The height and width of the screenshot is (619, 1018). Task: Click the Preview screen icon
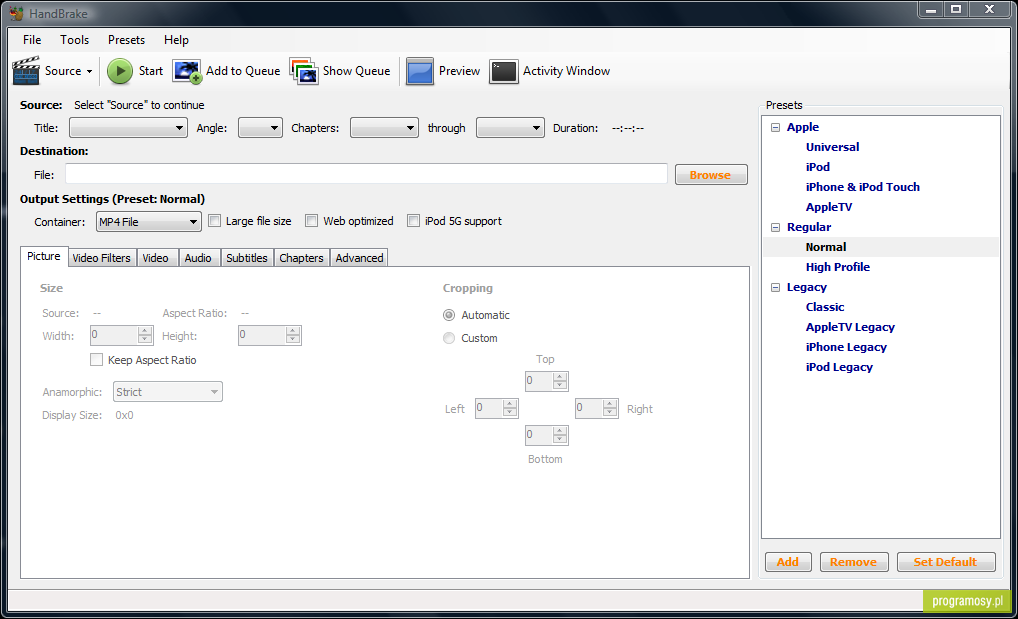click(419, 71)
